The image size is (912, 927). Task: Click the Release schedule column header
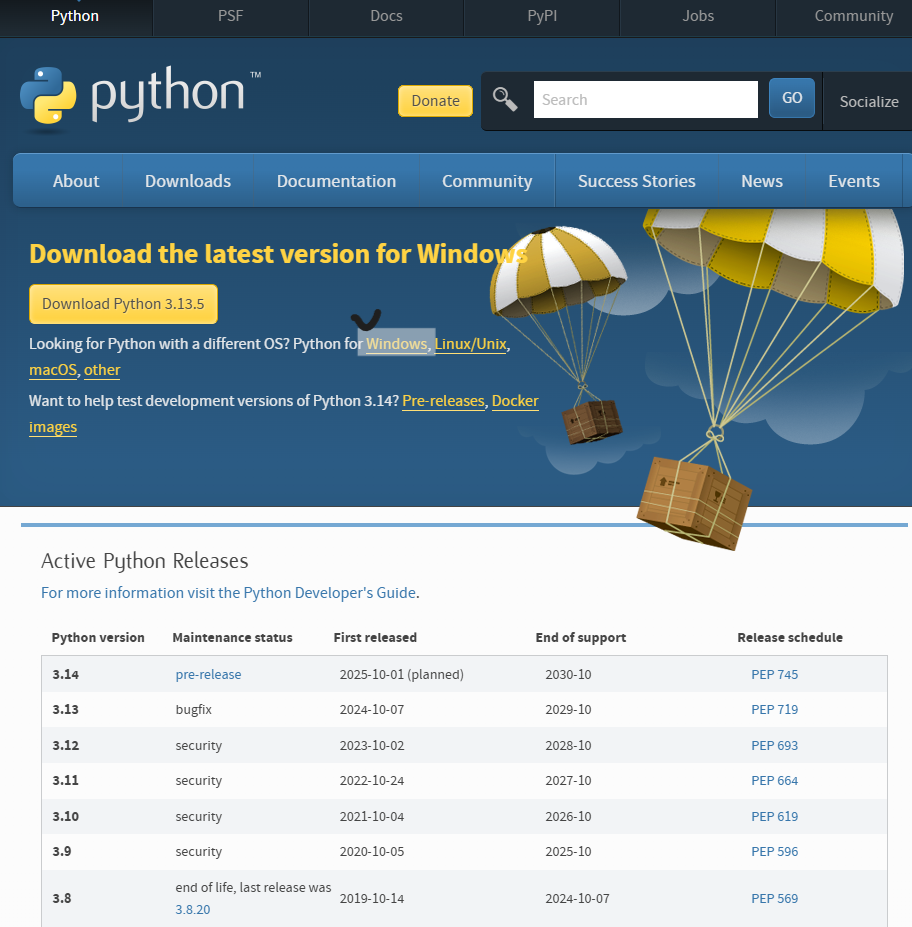[790, 637]
